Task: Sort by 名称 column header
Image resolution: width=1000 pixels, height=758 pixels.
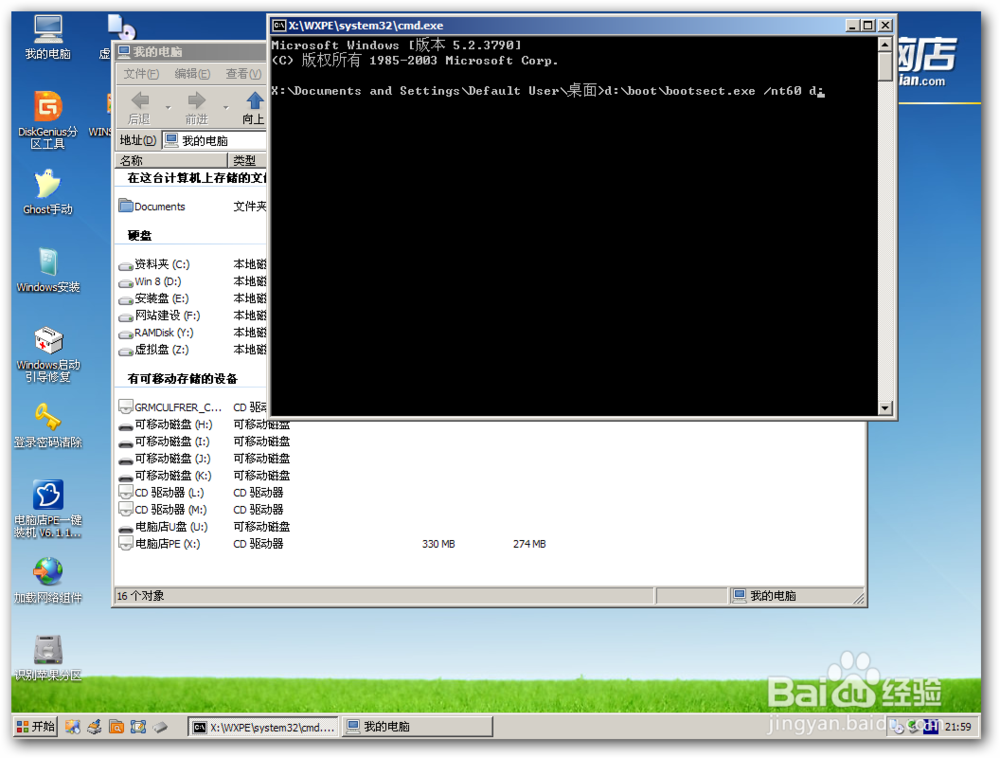Action: coord(171,161)
